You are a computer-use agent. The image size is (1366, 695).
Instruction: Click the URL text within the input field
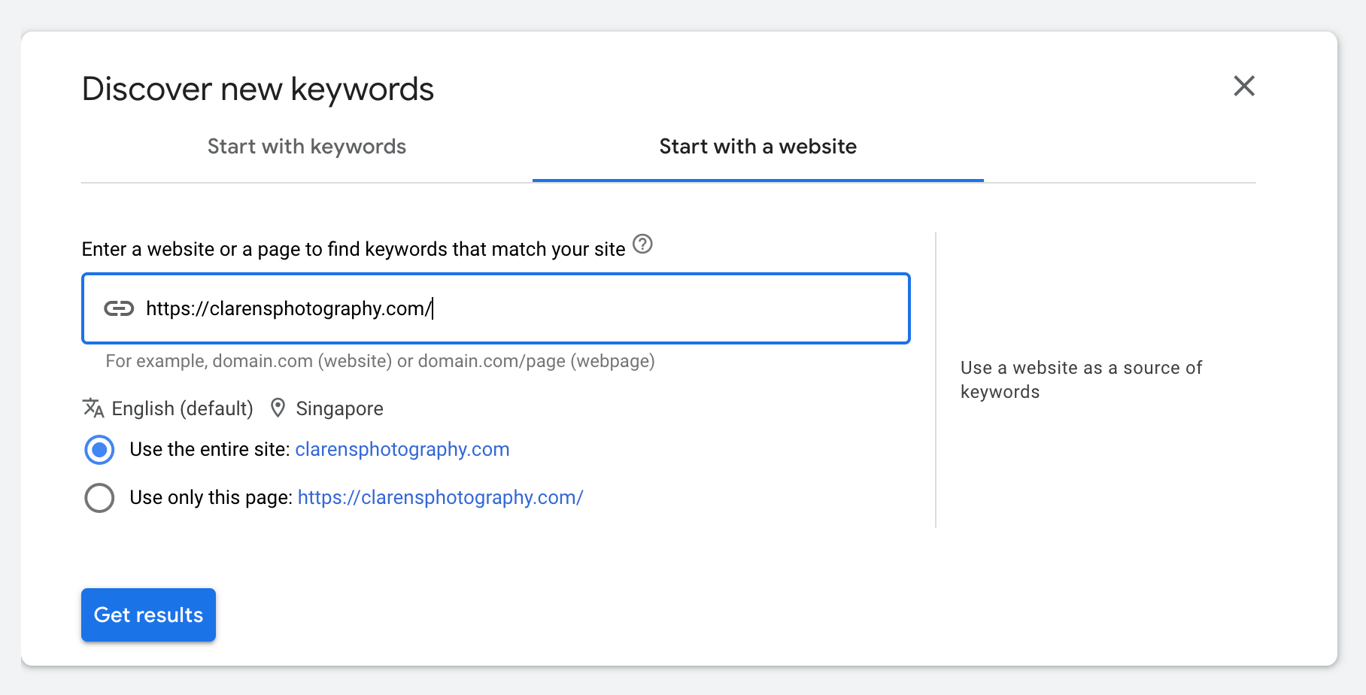(x=290, y=308)
